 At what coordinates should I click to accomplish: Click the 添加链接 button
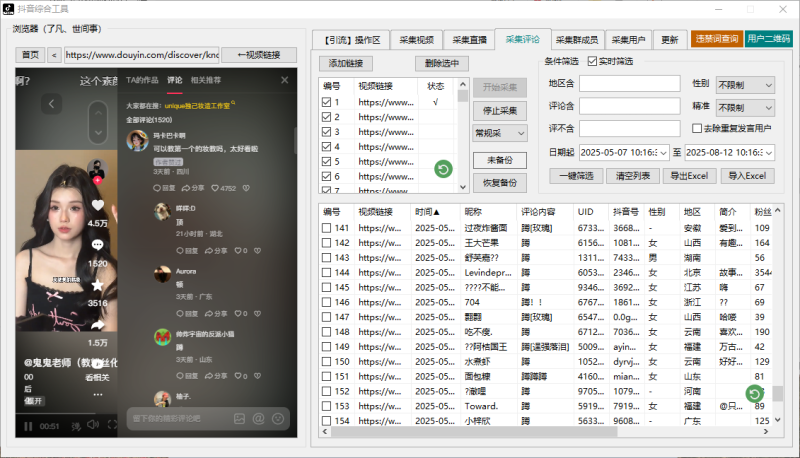click(x=345, y=63)
